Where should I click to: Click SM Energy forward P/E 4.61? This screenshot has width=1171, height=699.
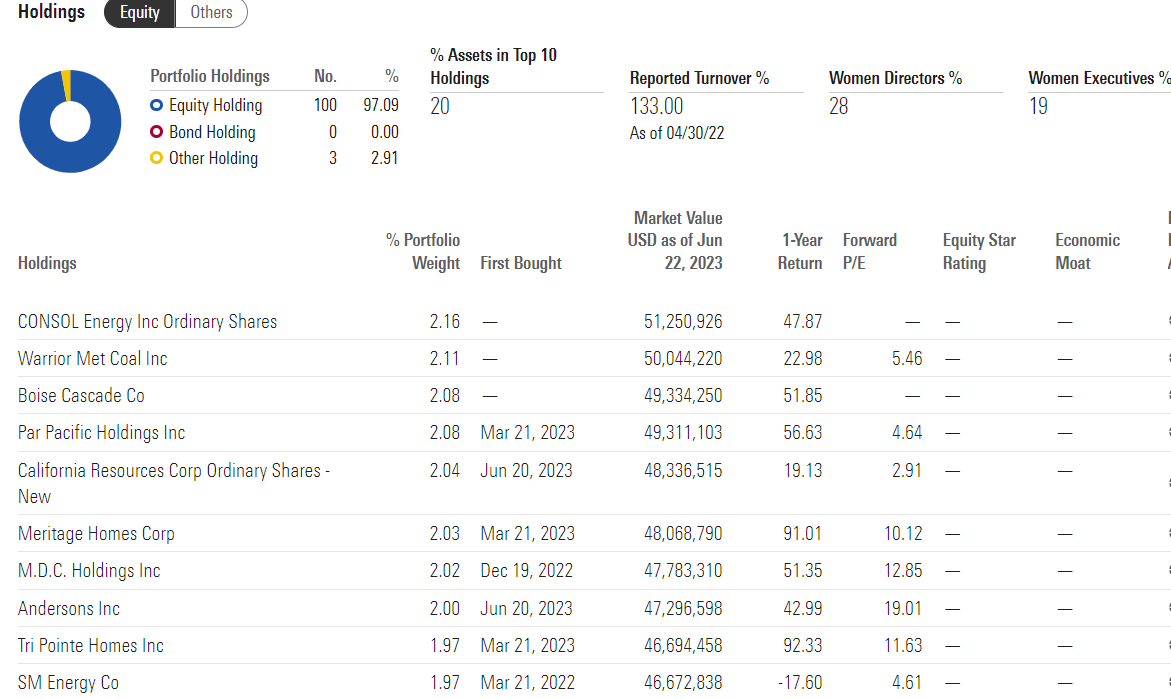[x=907, y=683]
